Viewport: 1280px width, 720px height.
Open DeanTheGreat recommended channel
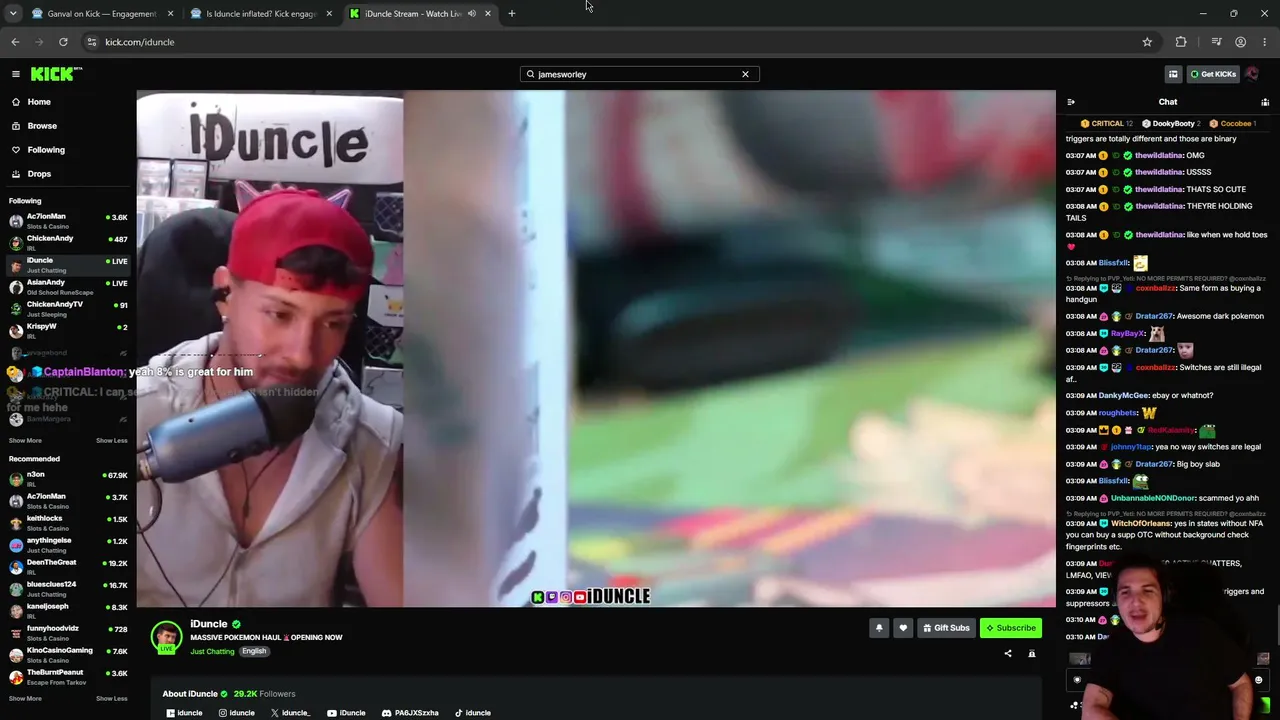(68, 566)
